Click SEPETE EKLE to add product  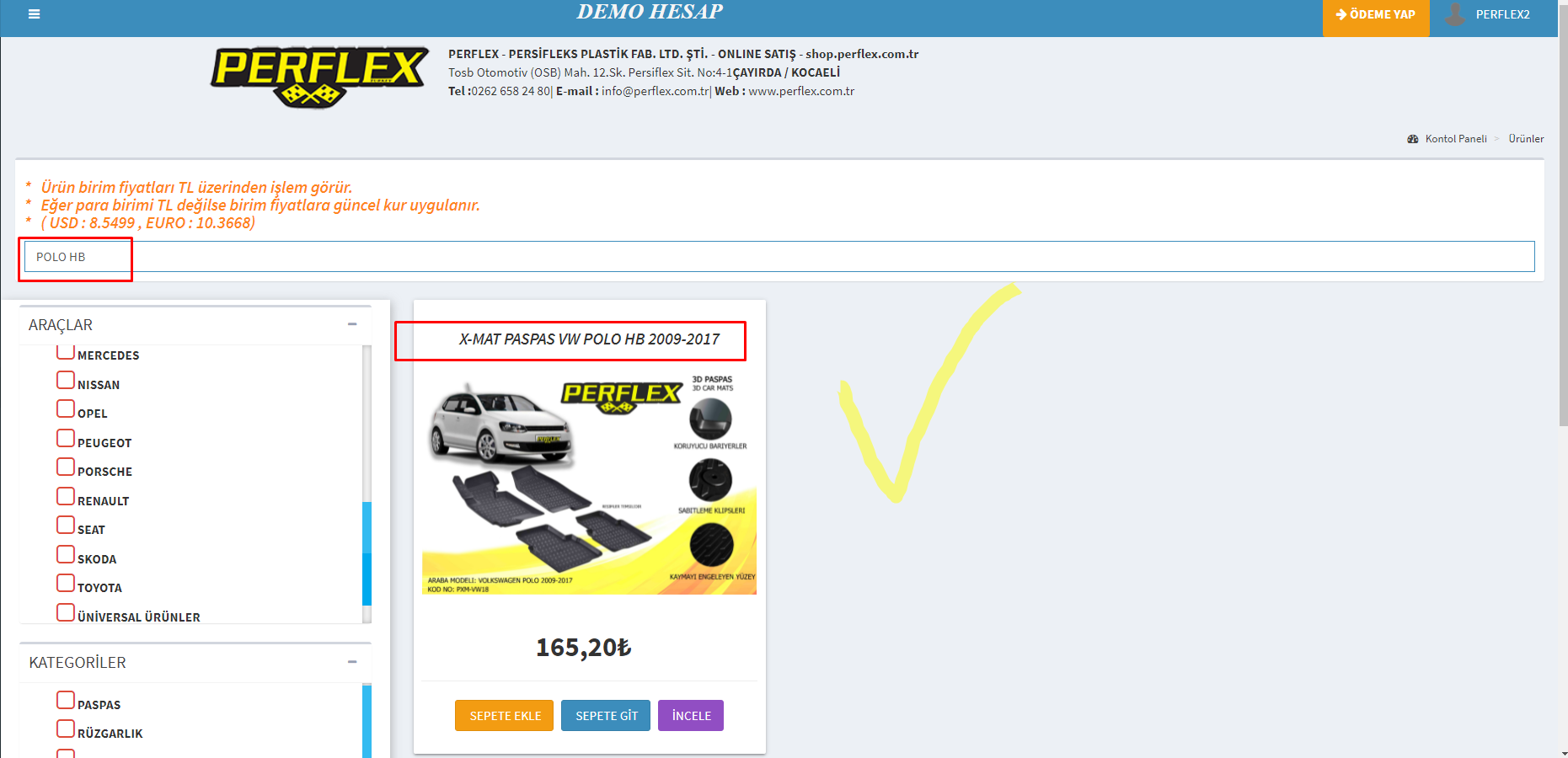tap(504, 716)
